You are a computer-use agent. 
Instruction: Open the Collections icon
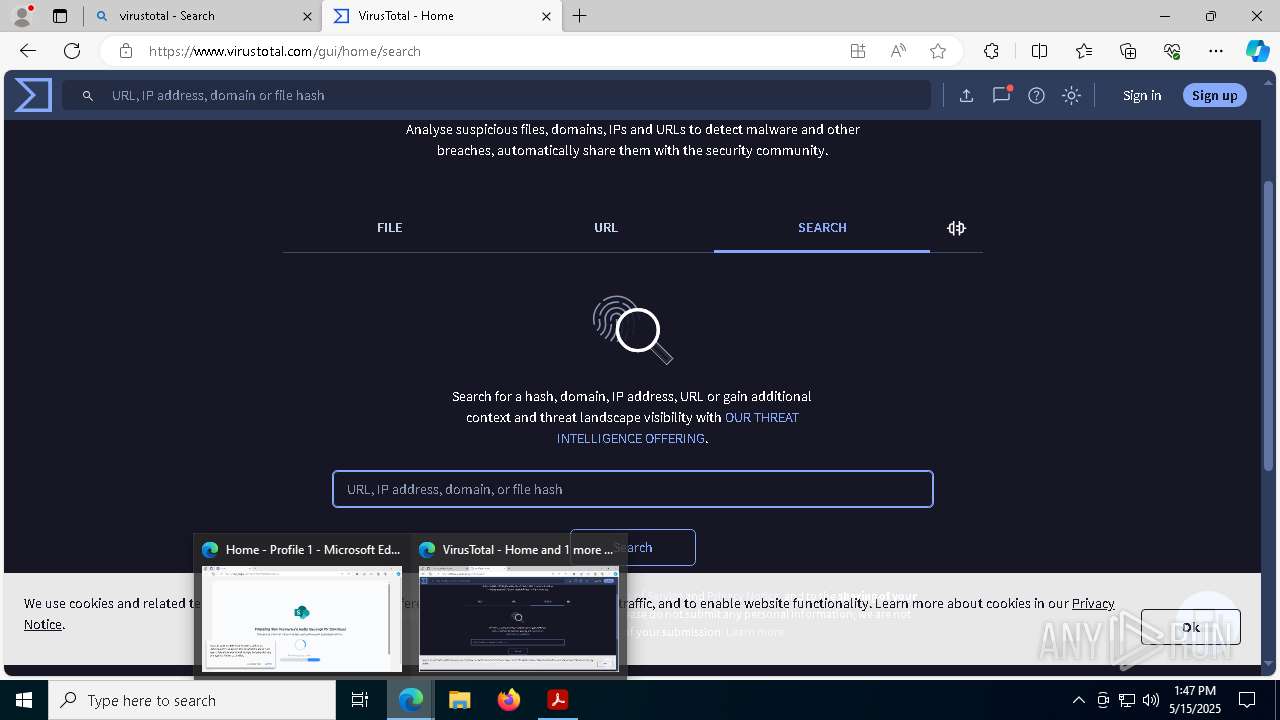pos(1128,51)
